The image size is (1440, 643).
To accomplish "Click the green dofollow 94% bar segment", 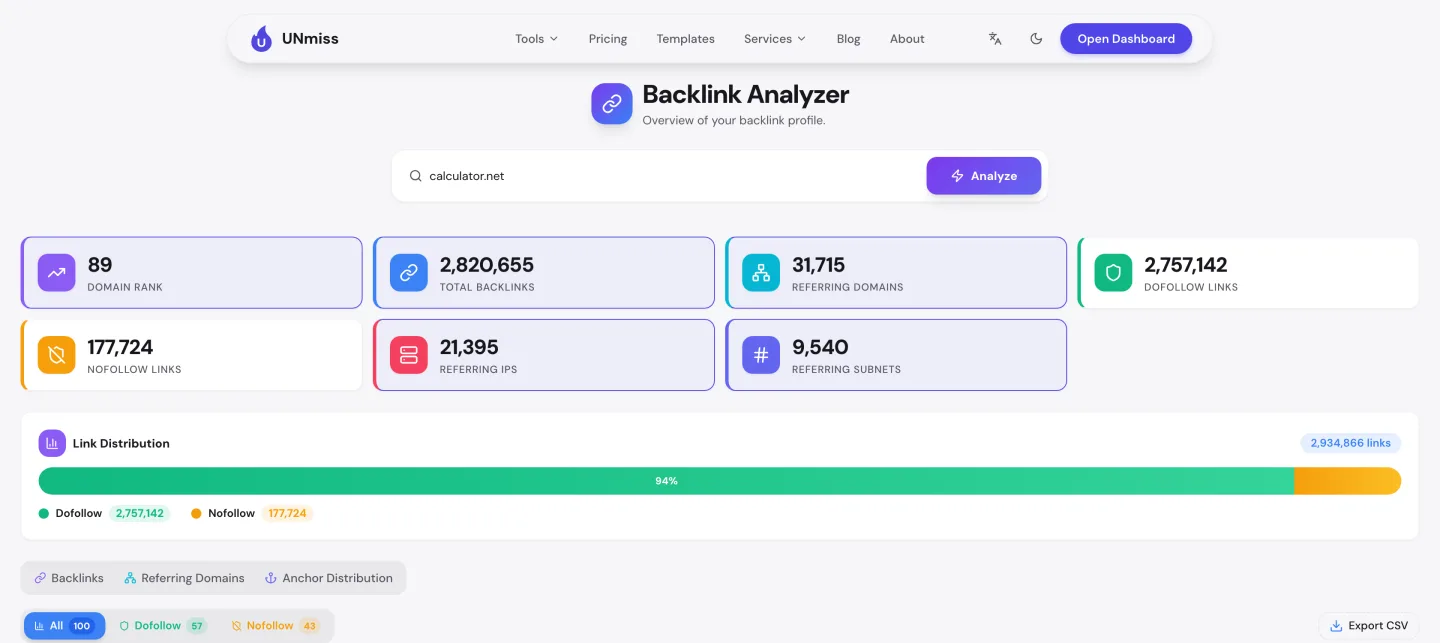I will (666, 481).
